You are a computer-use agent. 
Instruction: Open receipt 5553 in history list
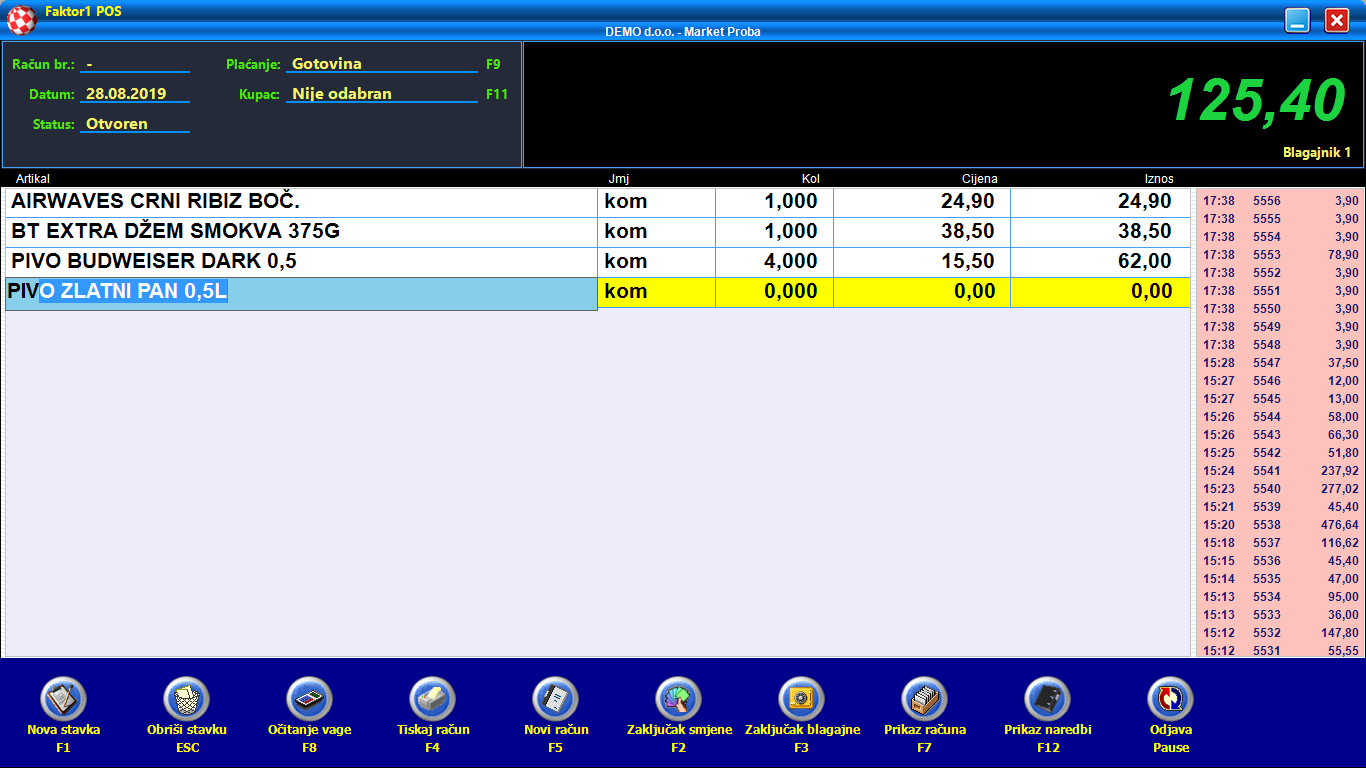point(1280,255)
